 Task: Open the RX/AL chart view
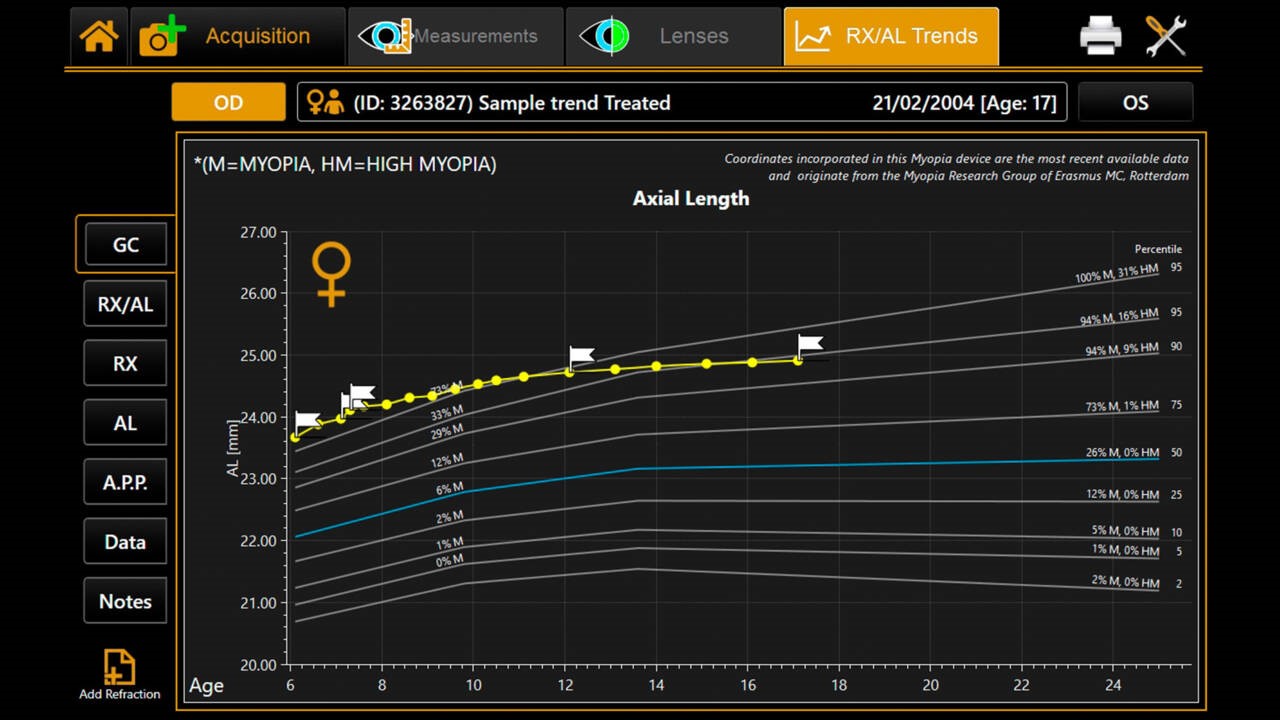coord(125,304)
